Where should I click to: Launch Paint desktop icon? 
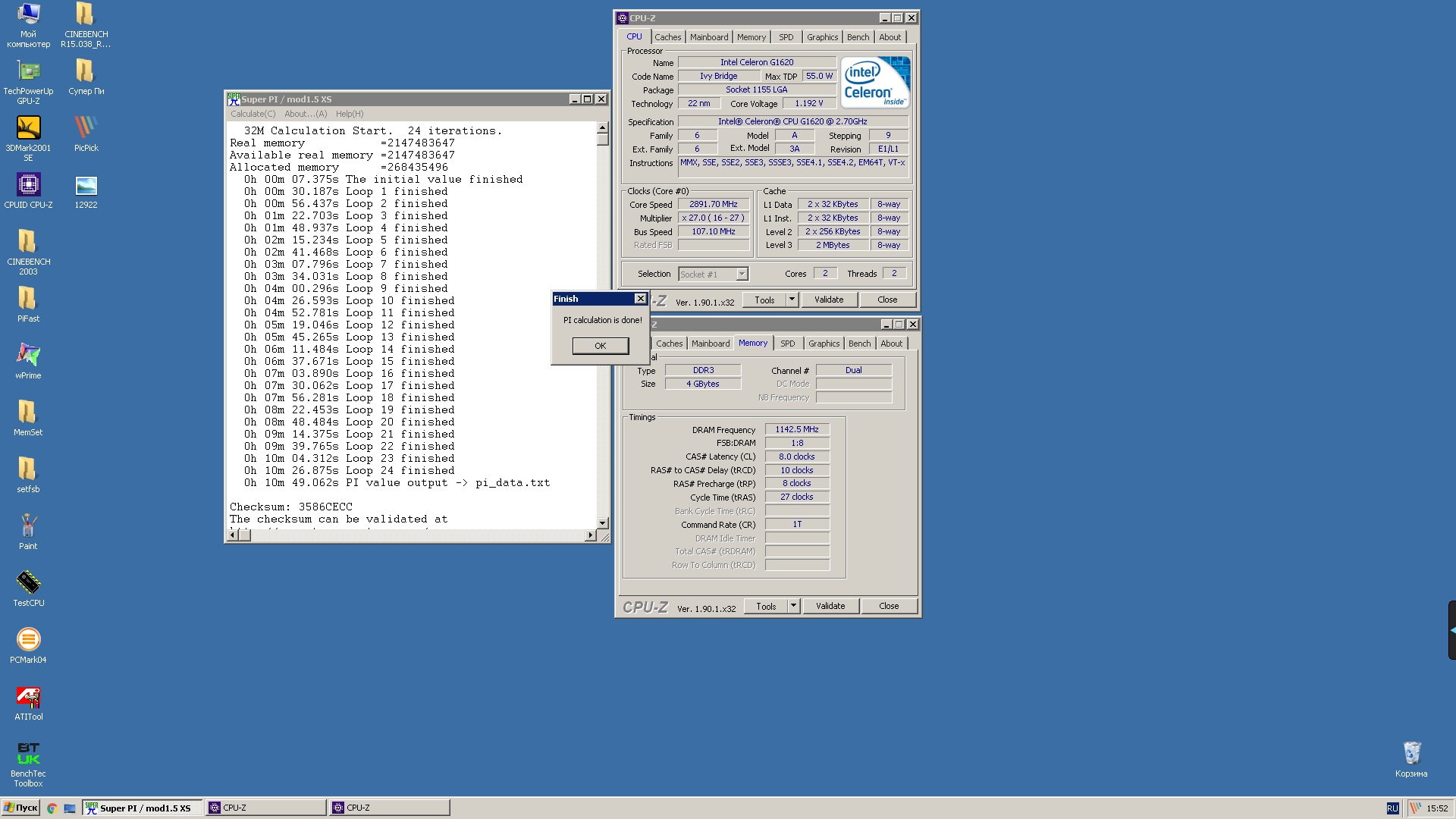[28, 532]
